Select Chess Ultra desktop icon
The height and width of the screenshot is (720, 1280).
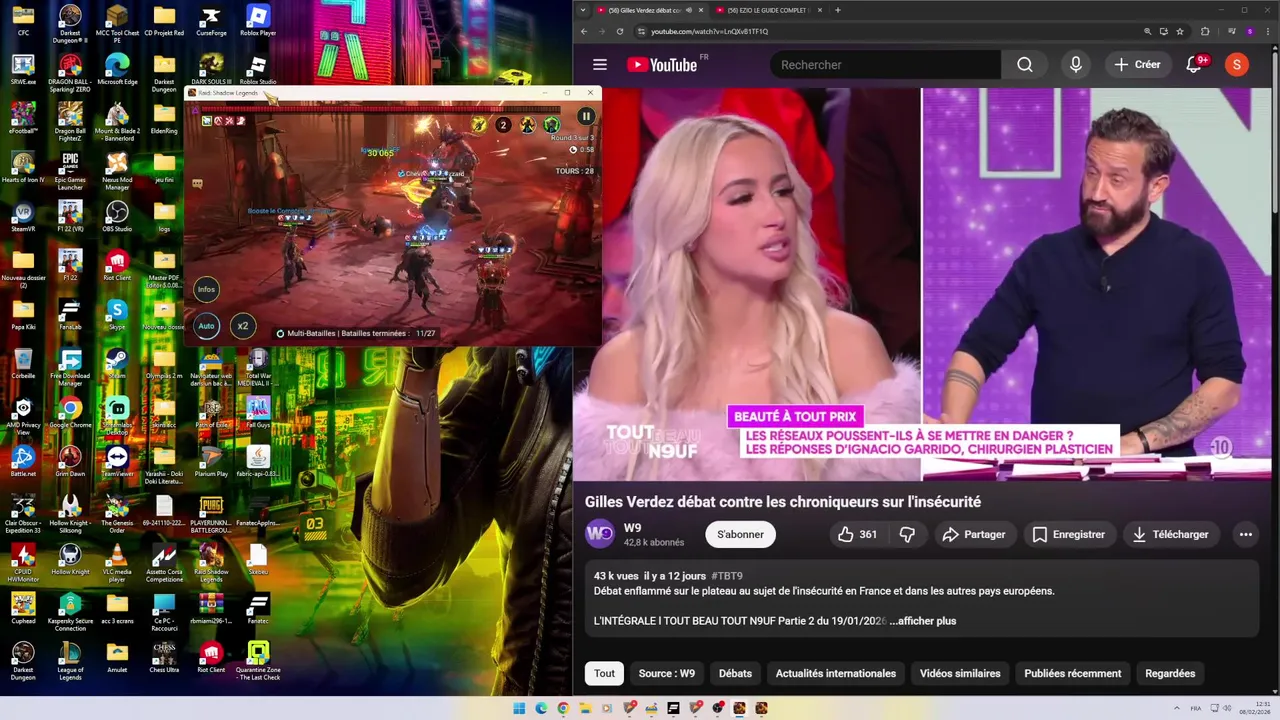tap(164, 658)
